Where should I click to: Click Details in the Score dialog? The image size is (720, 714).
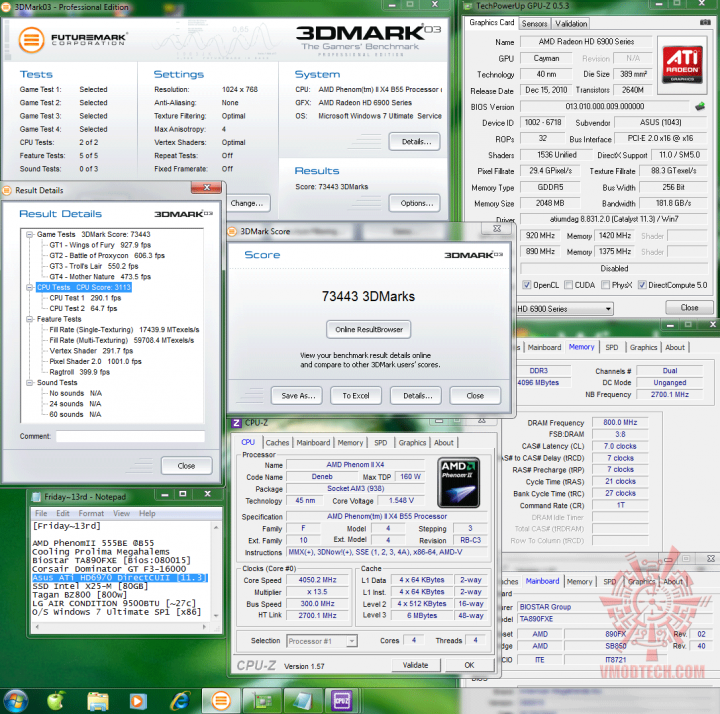tap(416, 396)
